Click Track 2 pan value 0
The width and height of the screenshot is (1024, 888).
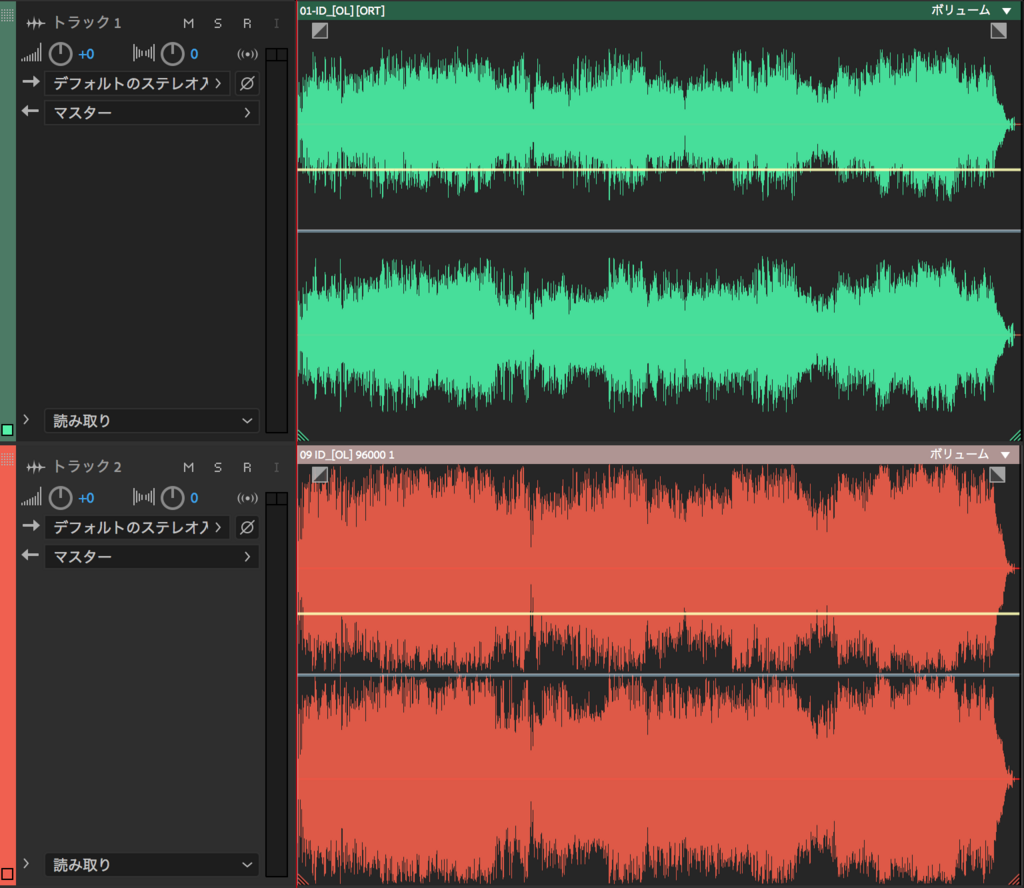click(x=194, y=498)
